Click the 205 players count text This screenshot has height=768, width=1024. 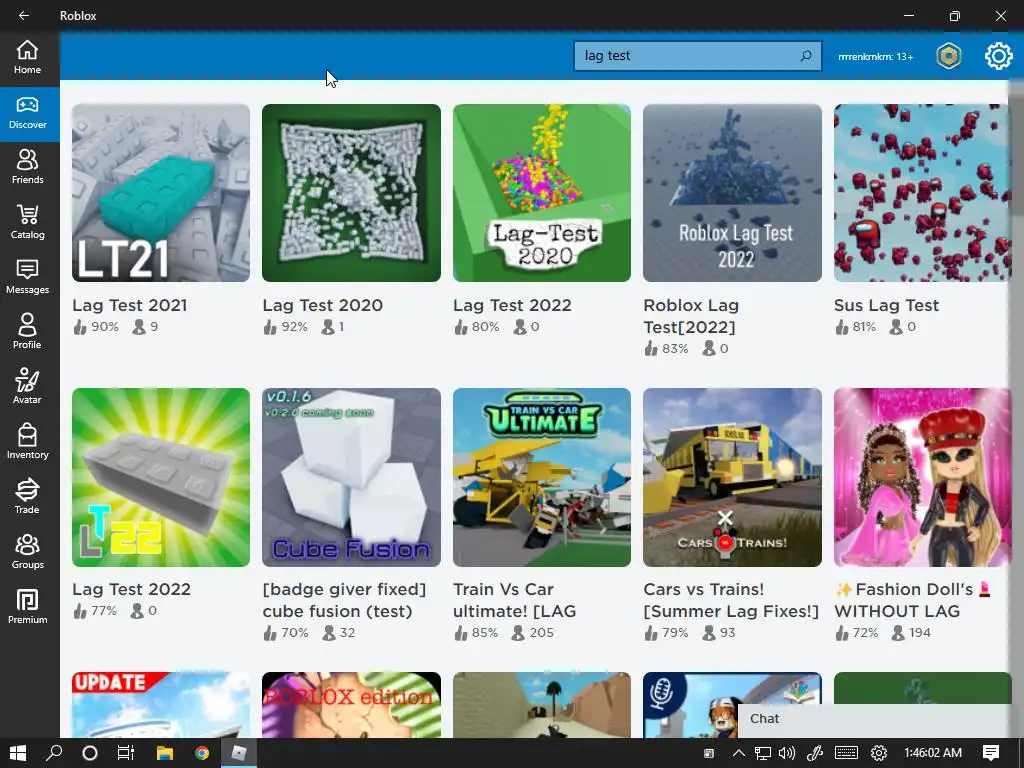tap(541, 632)
